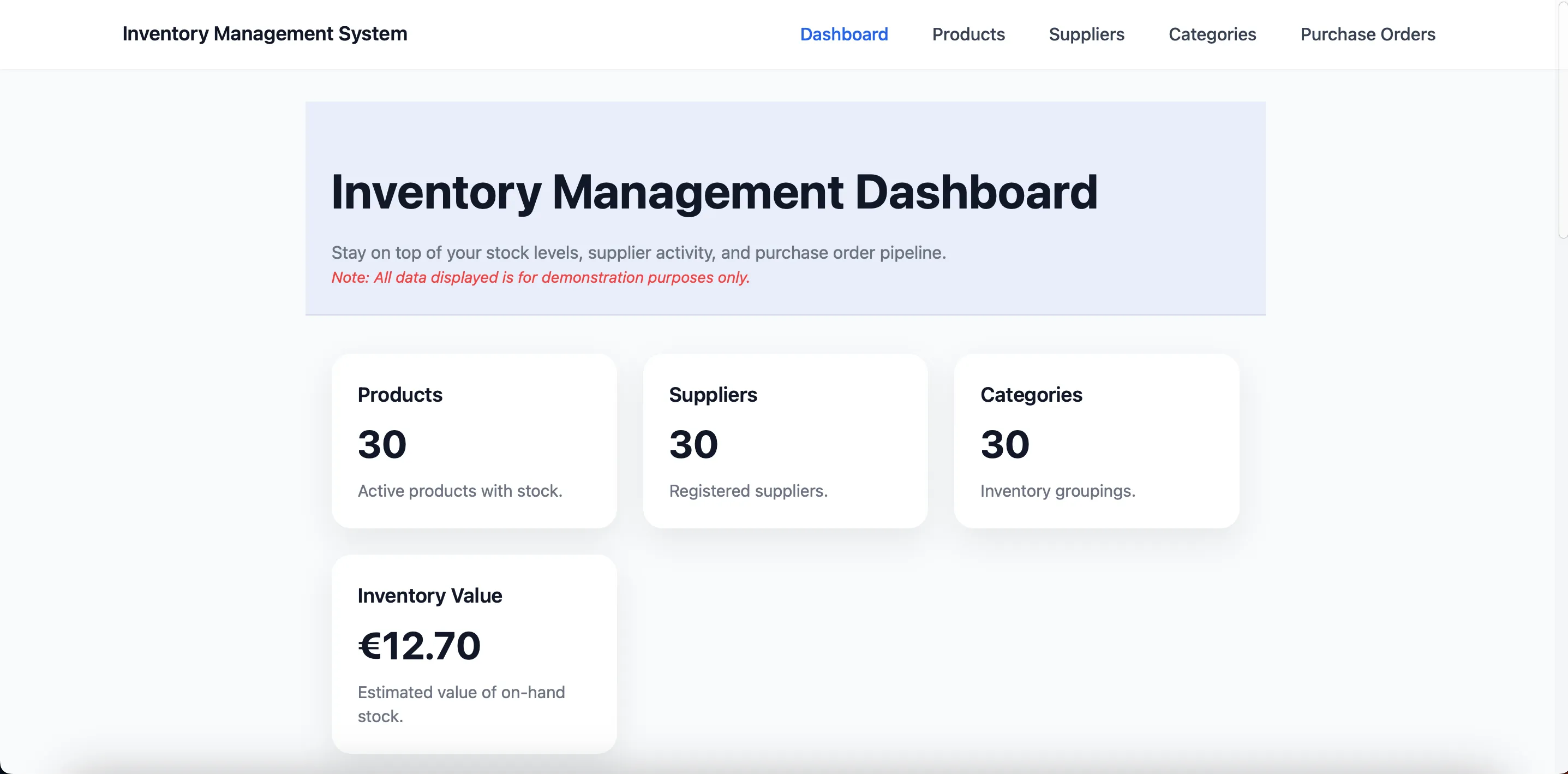Click the page vertical scrollbar
The image size is (1568, 774).
[1562, 122]
